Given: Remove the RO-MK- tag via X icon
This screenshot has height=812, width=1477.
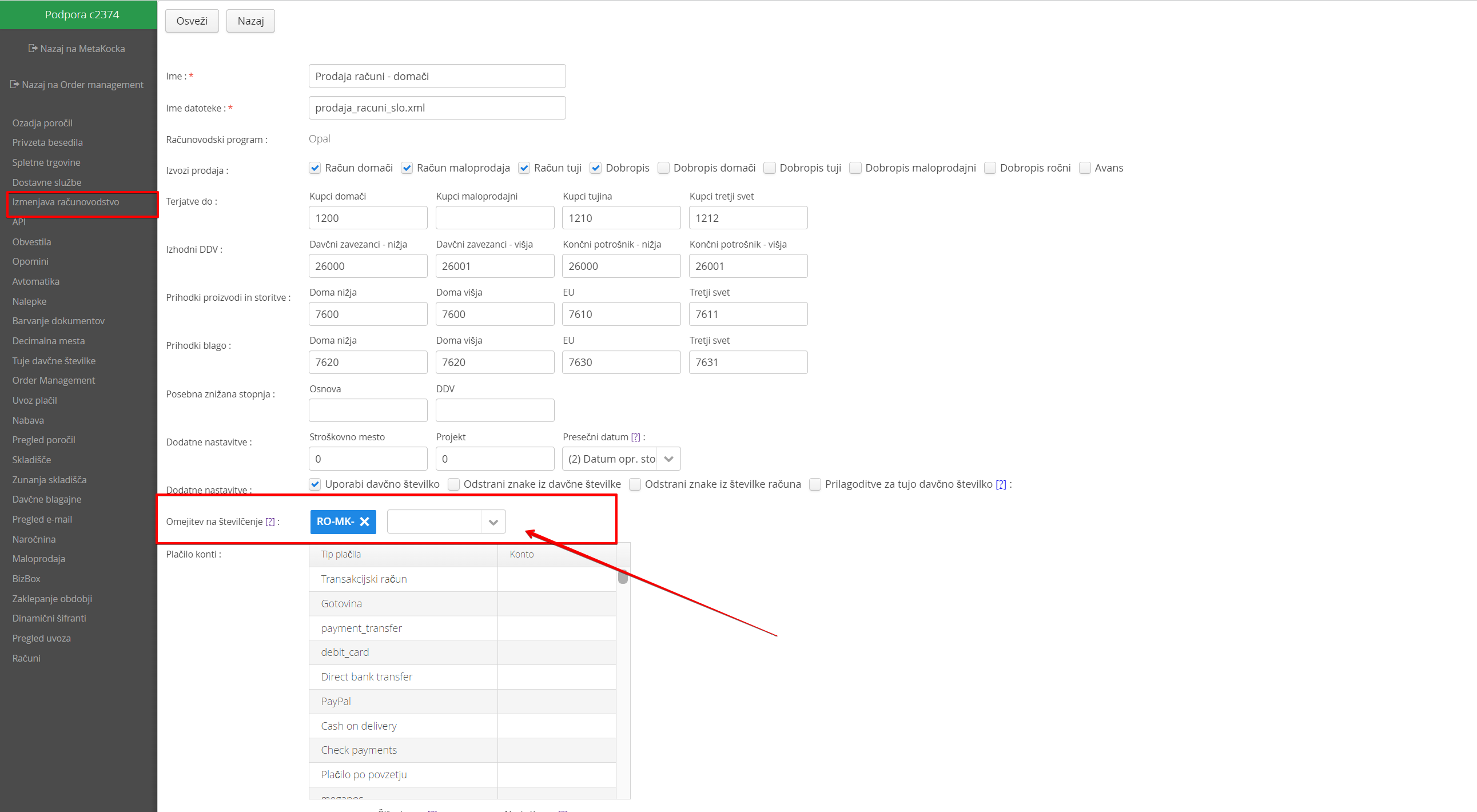Looking at the screenshot, I should point(364,522).
